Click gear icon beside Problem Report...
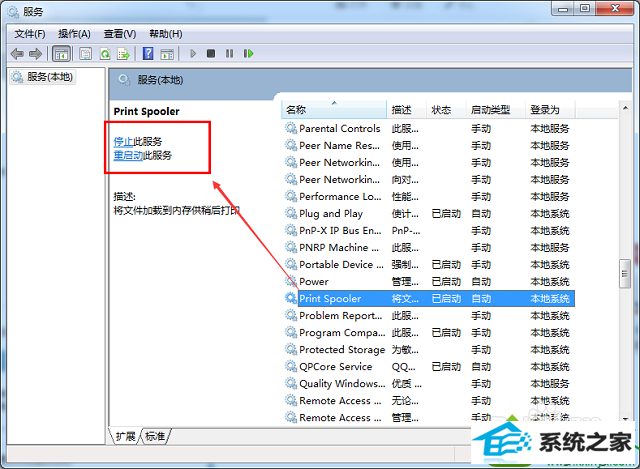Screen dimensions: 640x469 coord(291,315)
